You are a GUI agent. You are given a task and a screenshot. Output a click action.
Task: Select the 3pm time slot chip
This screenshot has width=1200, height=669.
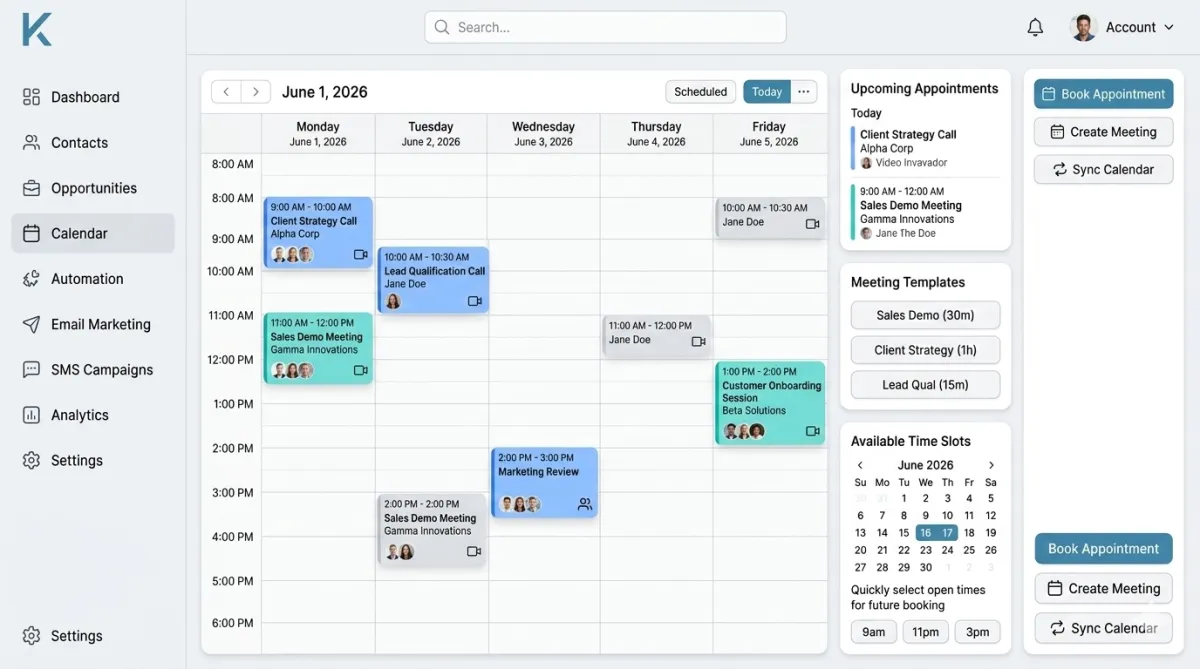[977, 632]
